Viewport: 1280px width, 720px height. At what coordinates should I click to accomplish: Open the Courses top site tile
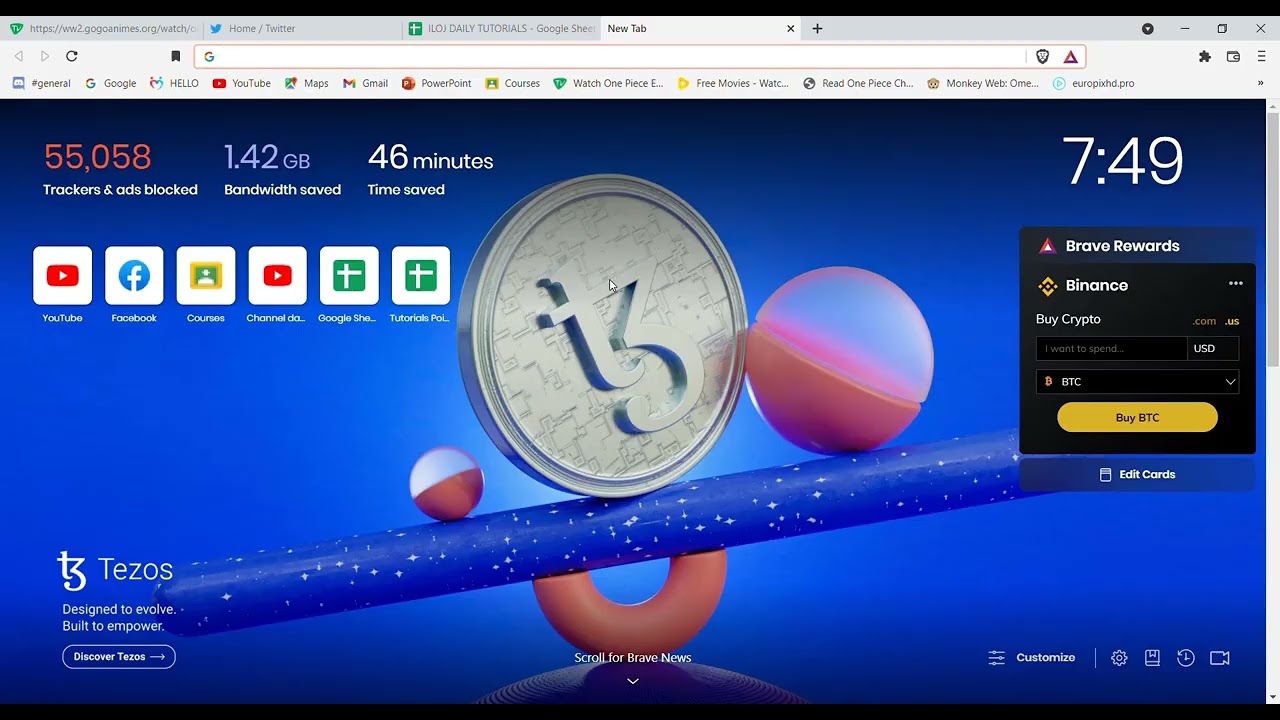pyautogui.click(x=206, y=275)
